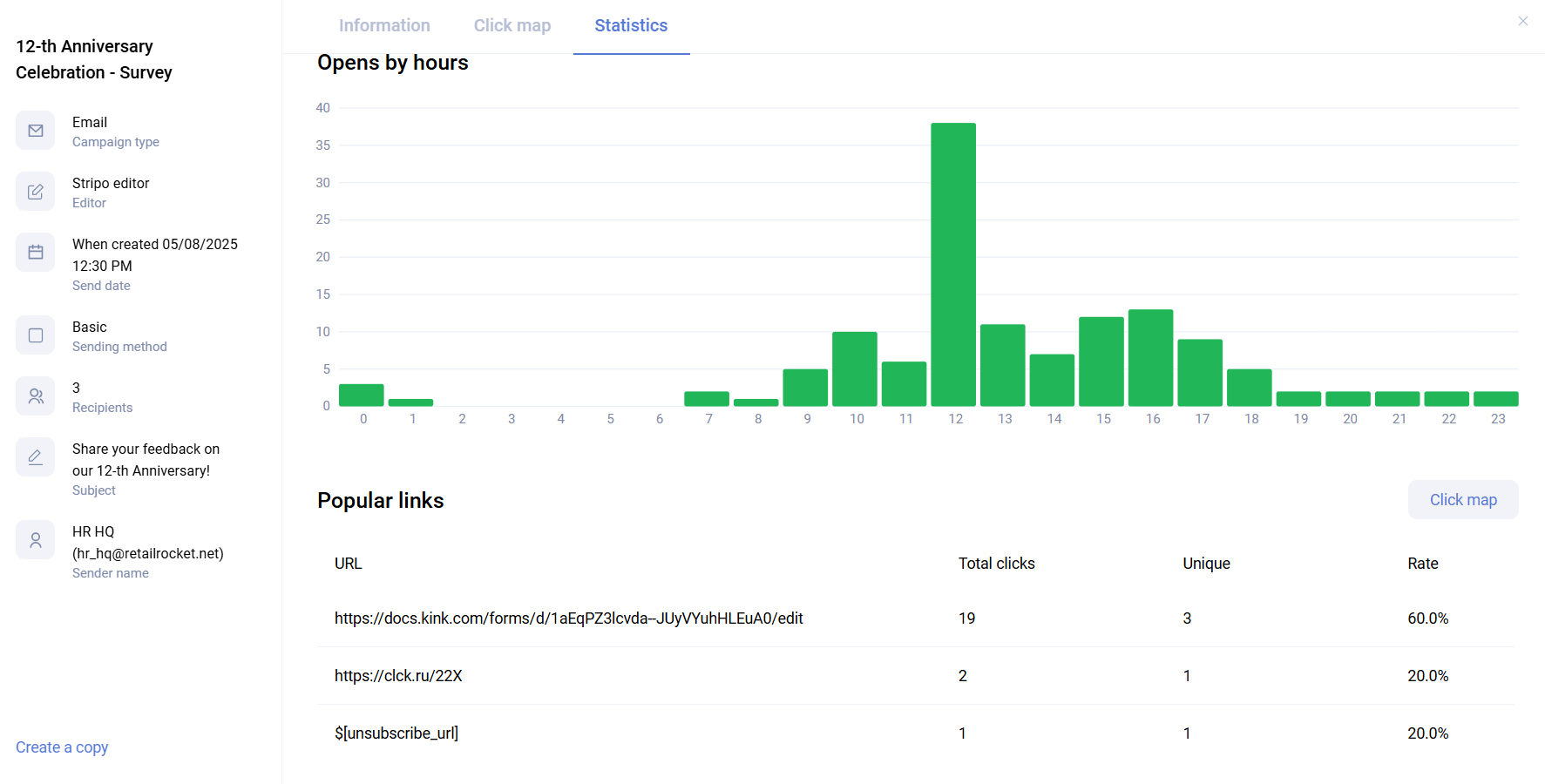This screenshot has width=1545, height=784.
Task: Click the square icon beside Basic sending method
Action: pyautogui.click(x=36, y=335)
